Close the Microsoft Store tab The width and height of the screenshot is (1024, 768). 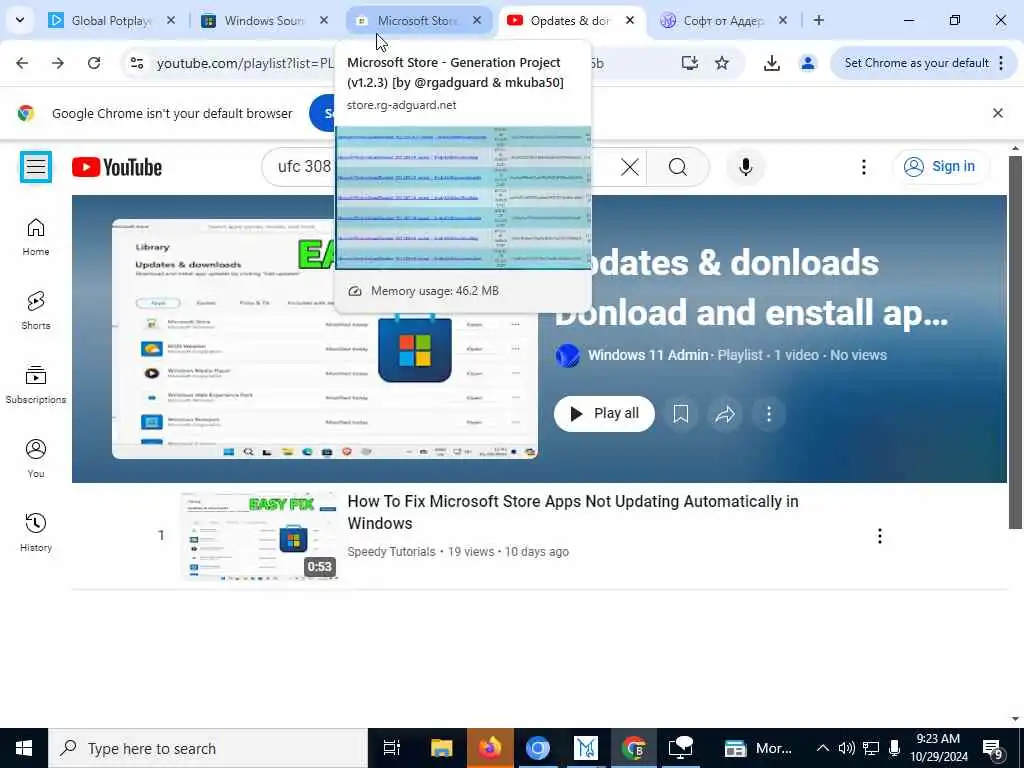(x=477, y=21)
